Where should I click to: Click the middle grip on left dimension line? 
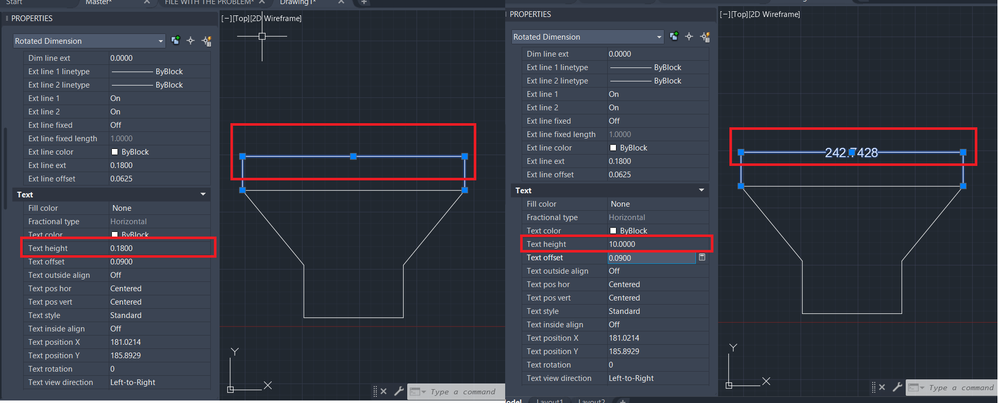354,156
